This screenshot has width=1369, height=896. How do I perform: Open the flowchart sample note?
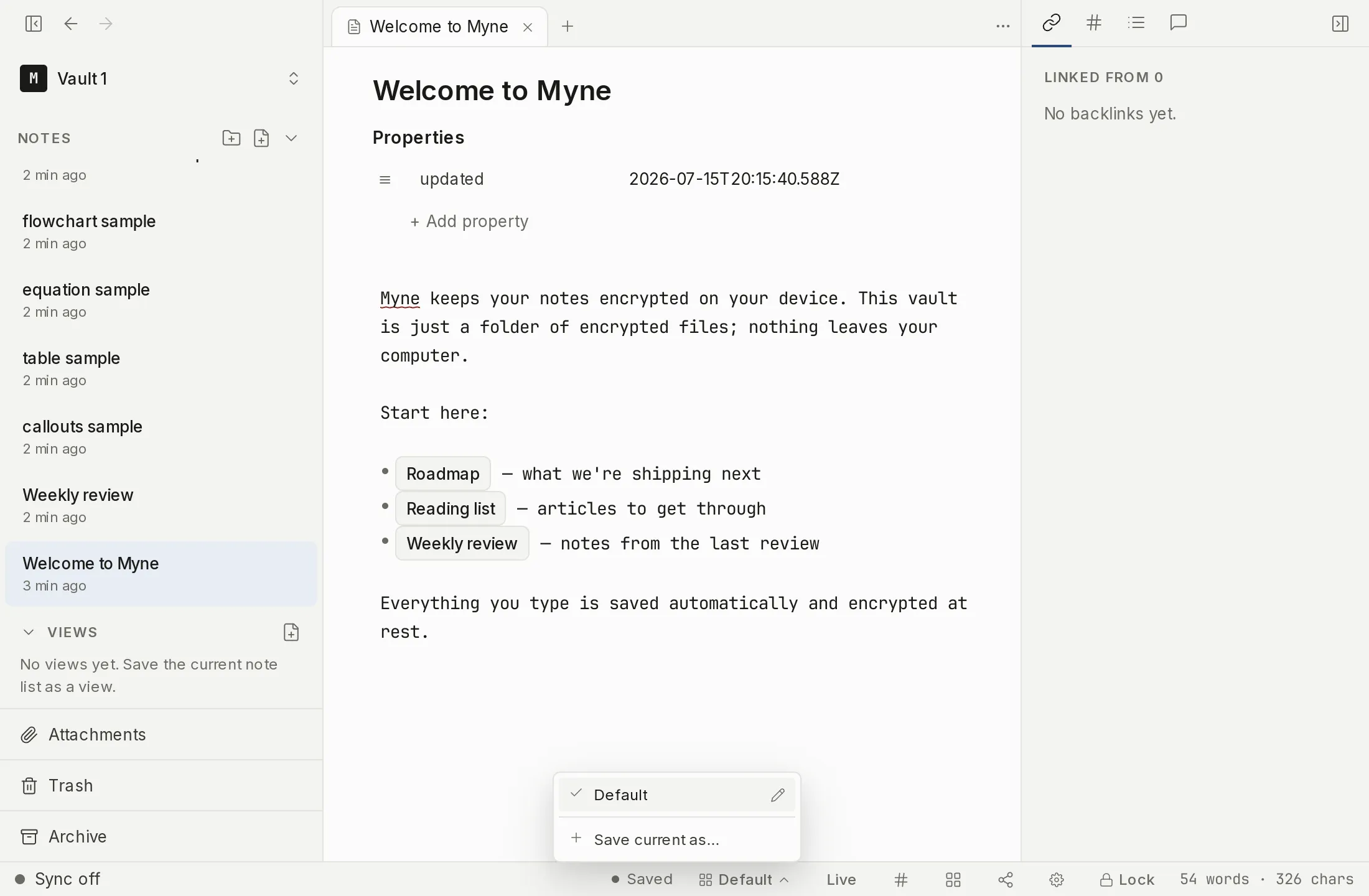[x=161, y=231]
